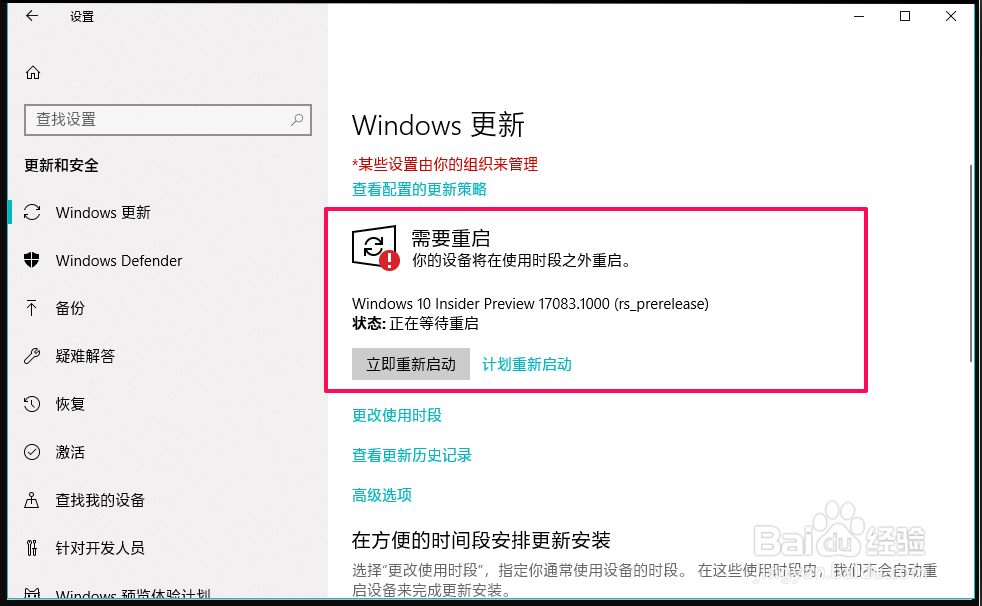Click the find my device person icon

pos(31,500)
